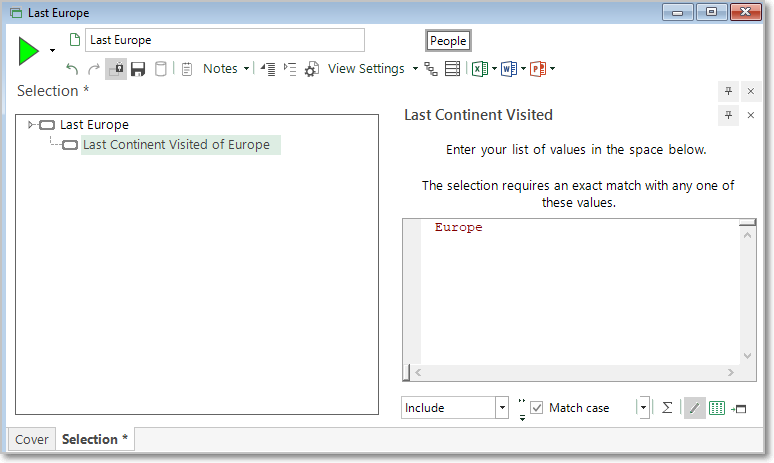Click the Europe value in the list
Viewport: 774px width, 463px height.
coord(459,228)
